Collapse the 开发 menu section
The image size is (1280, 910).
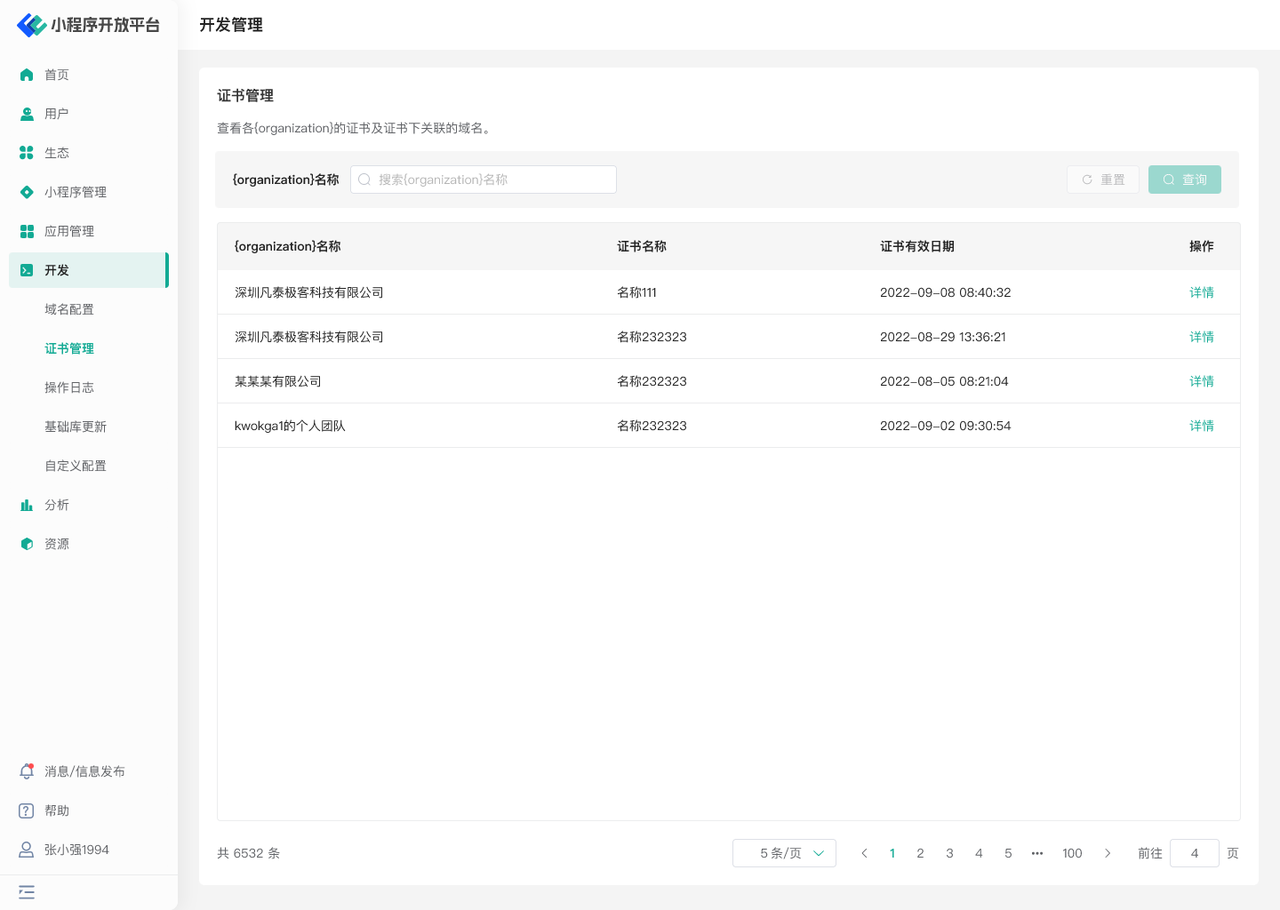pos(88,270)
